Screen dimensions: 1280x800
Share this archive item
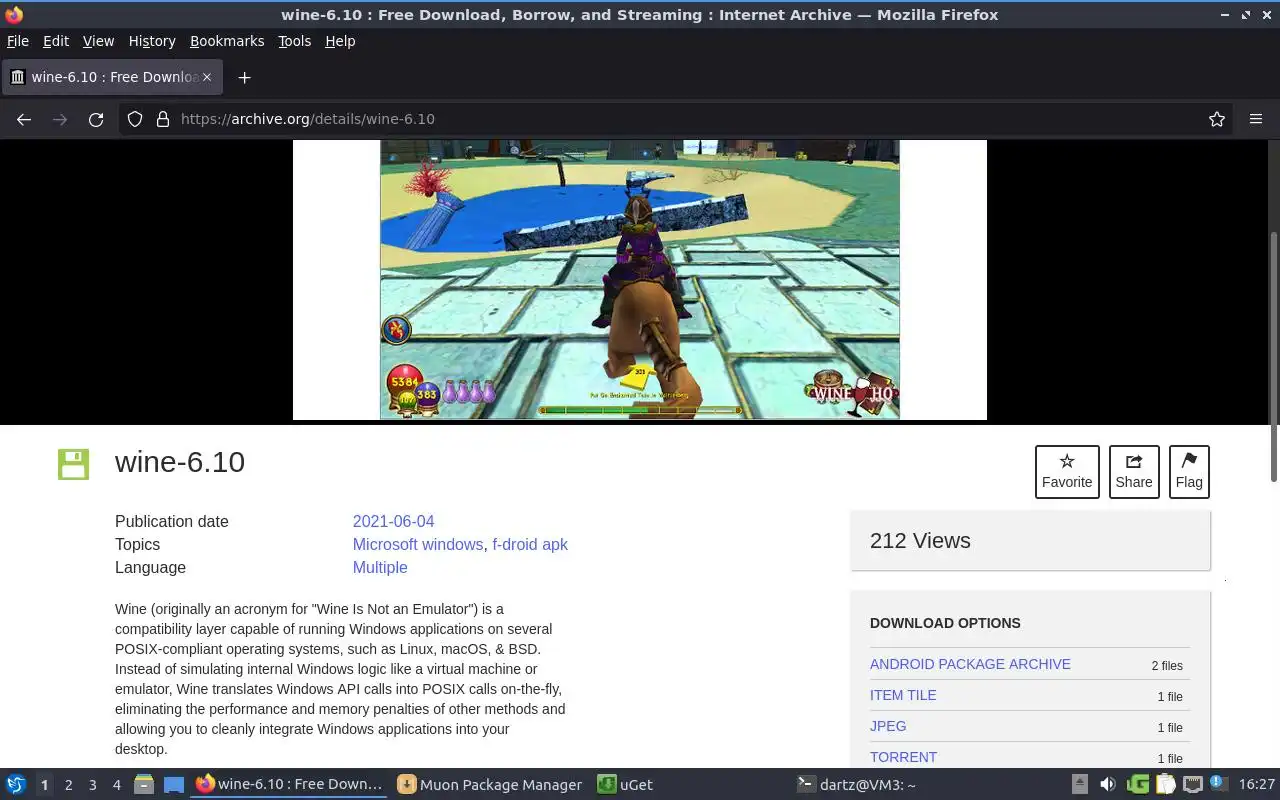(1134, 472)
